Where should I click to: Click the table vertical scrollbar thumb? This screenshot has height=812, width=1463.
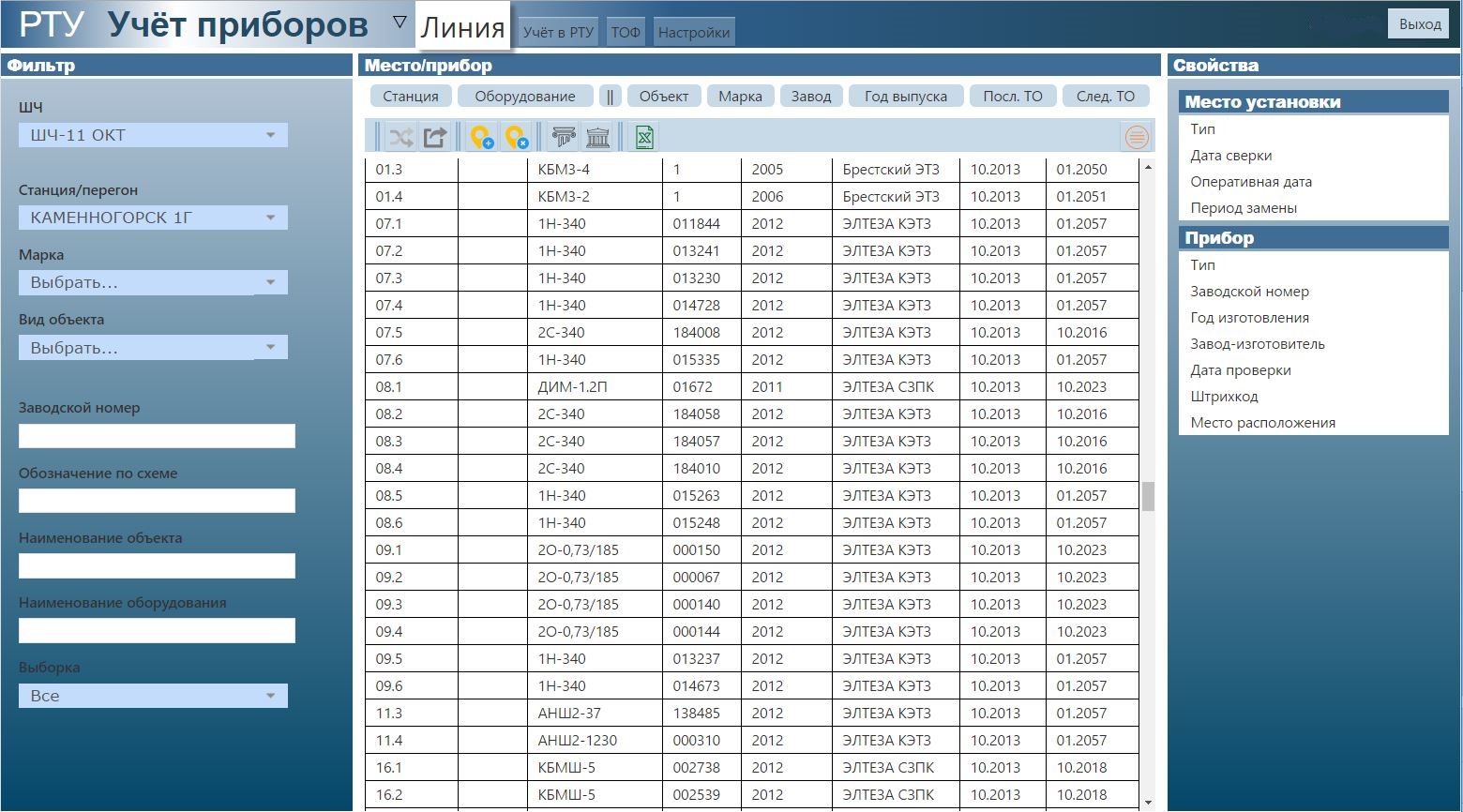point(1148,496)
